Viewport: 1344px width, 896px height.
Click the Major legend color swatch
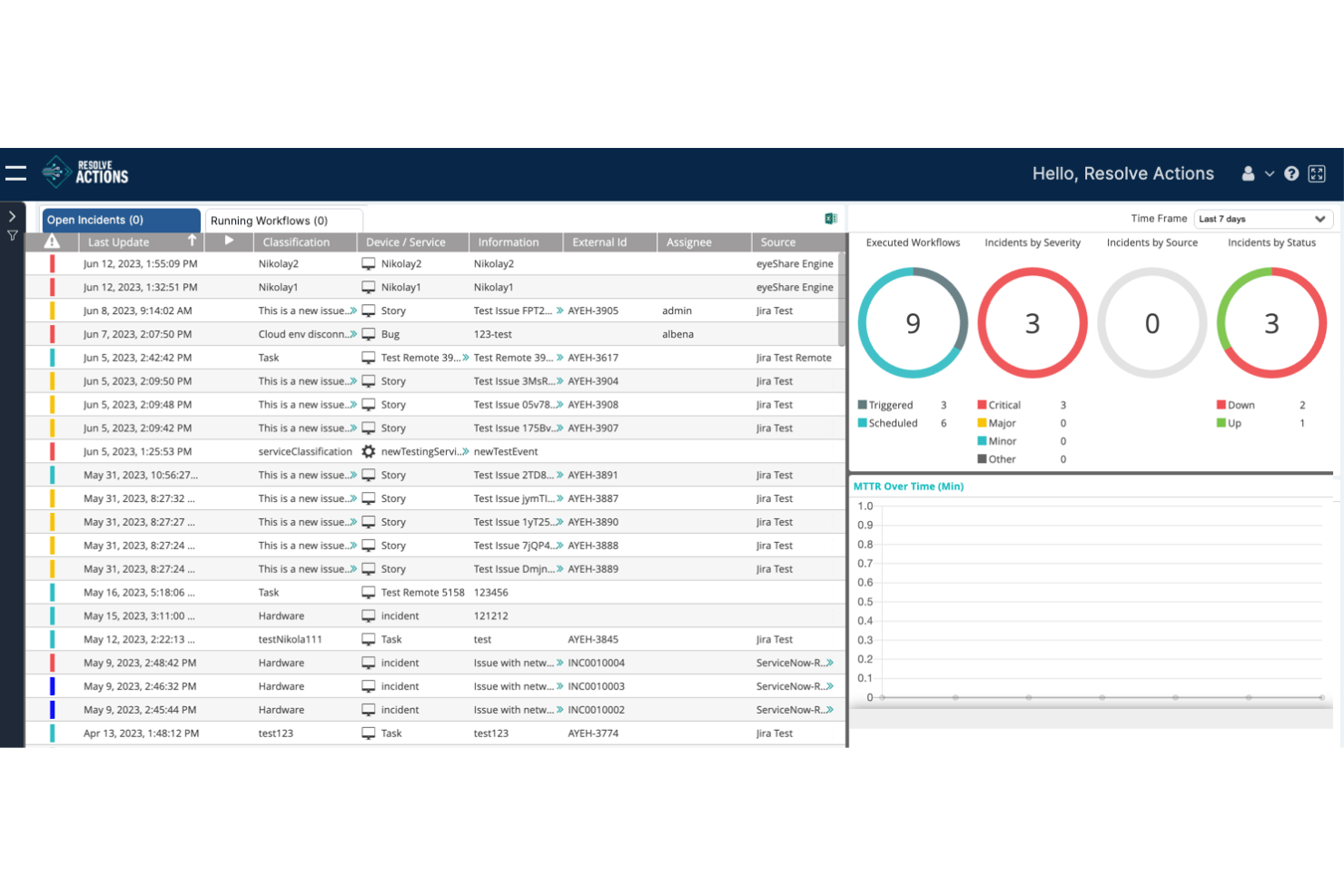[x=982, y=423]
